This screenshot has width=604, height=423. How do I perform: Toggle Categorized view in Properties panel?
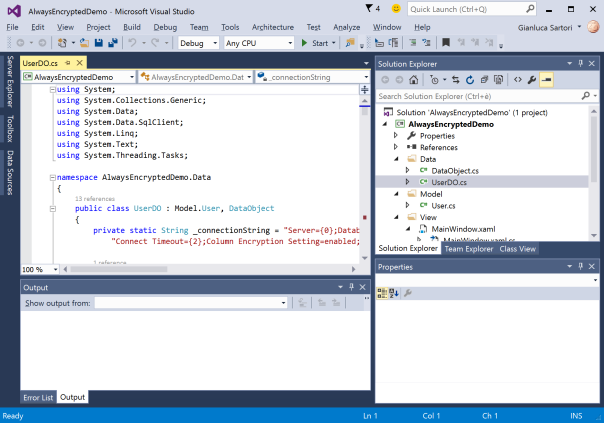(382, 292)
